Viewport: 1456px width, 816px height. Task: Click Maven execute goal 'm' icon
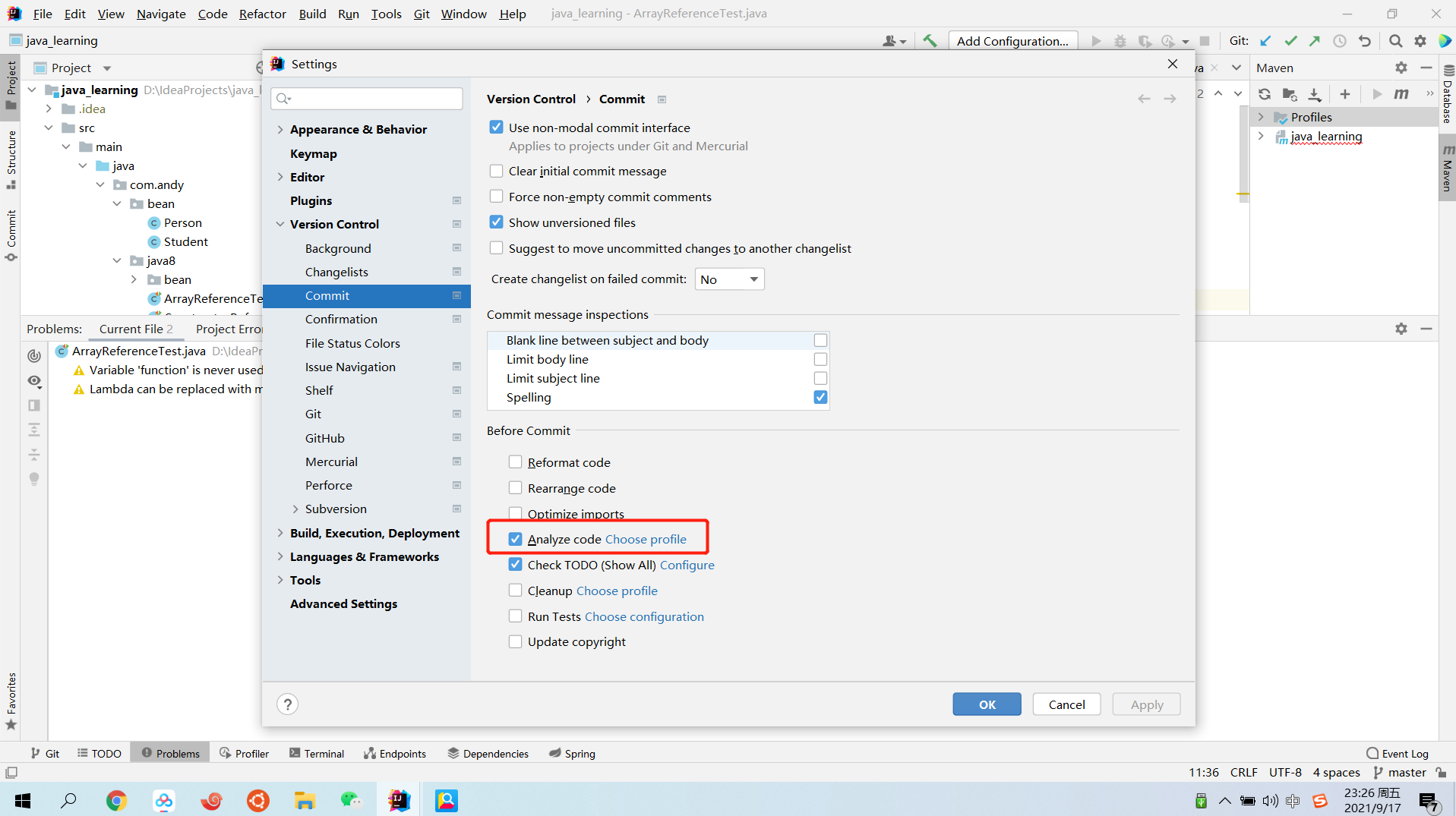tap(1401, 94)
